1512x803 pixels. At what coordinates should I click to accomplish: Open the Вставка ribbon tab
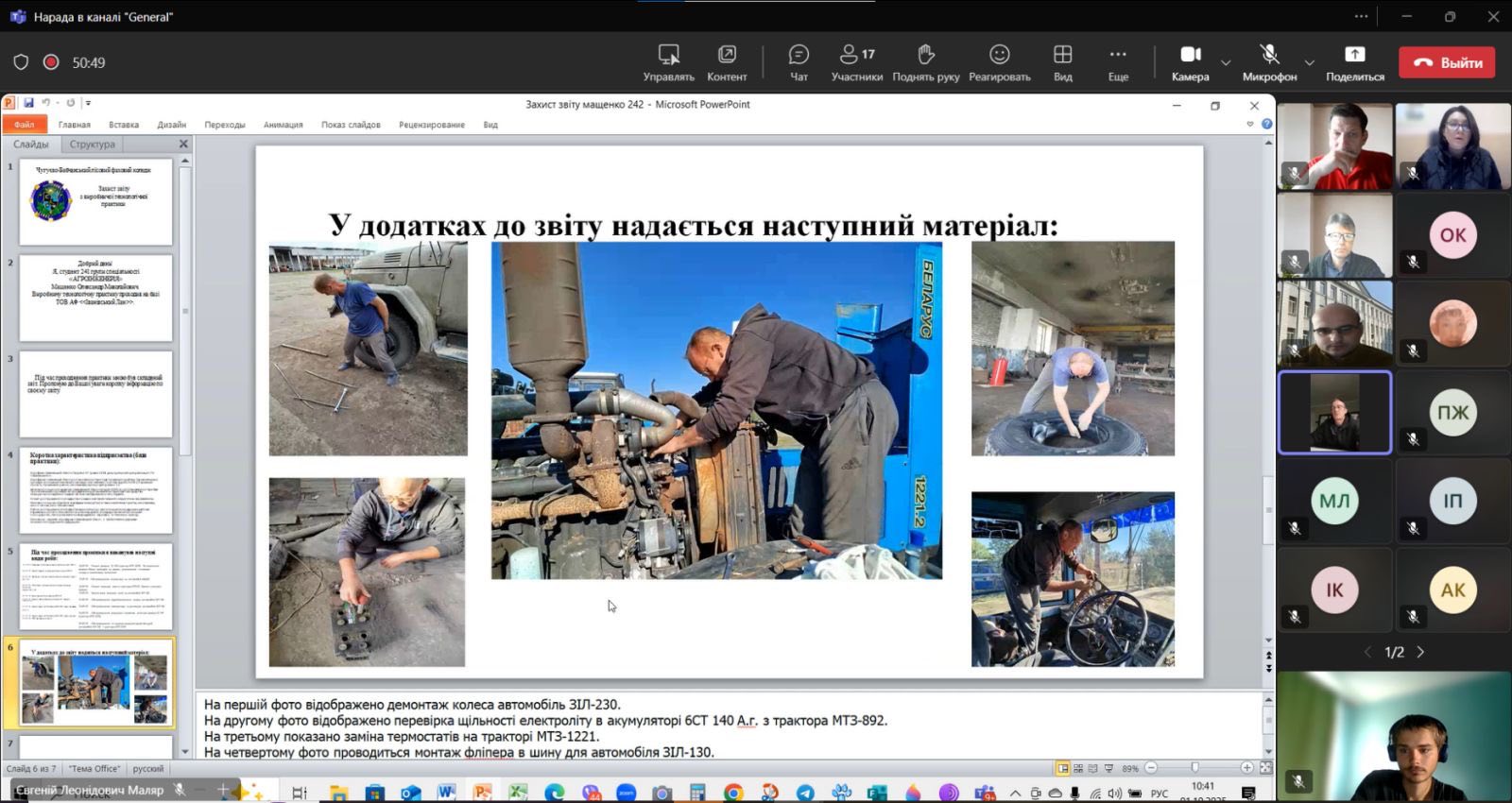click(124, 125)
